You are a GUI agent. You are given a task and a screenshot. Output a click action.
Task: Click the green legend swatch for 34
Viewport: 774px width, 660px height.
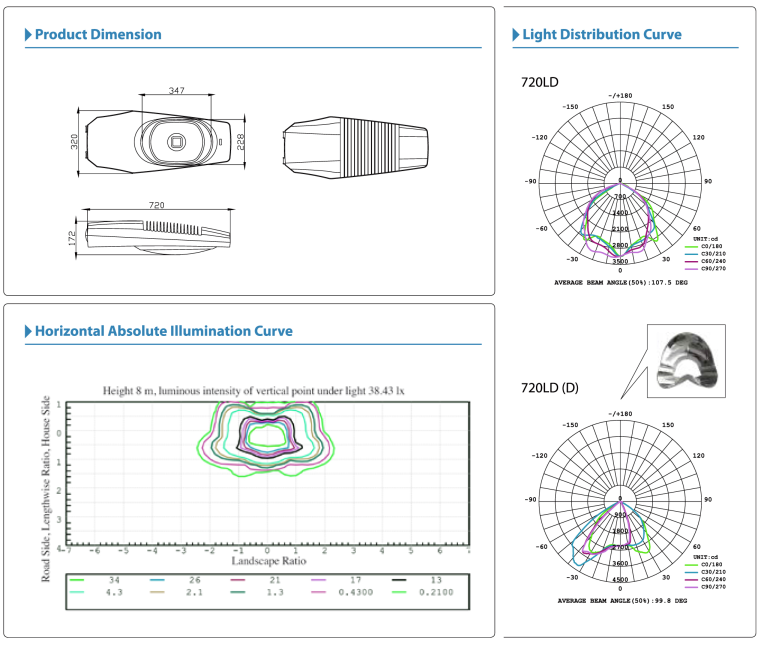77,580
